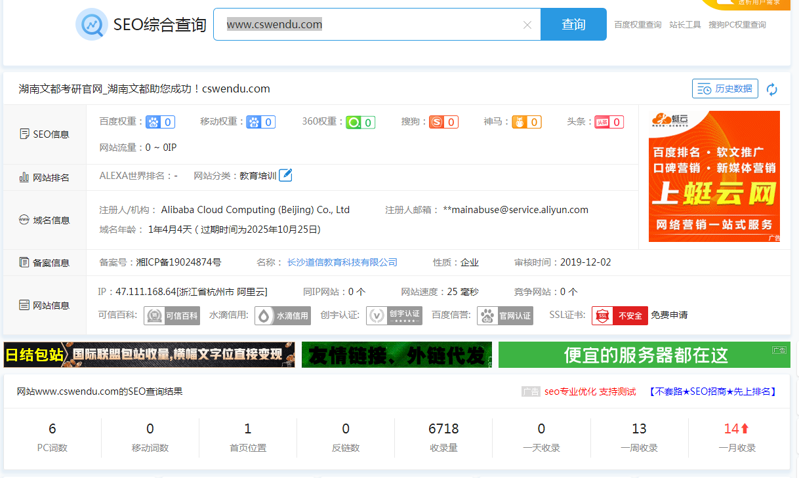This screenshot has height=478, width=799.
Task: Clear the search field with the X icon
Action: 527,24
